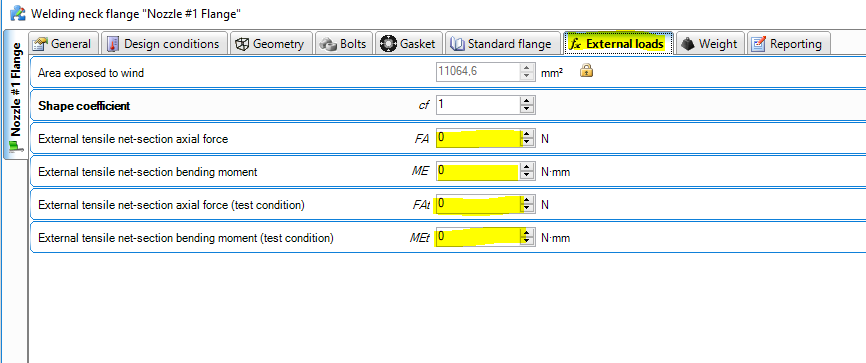Increase ME bending moment with up arrow

click(528, 167)
